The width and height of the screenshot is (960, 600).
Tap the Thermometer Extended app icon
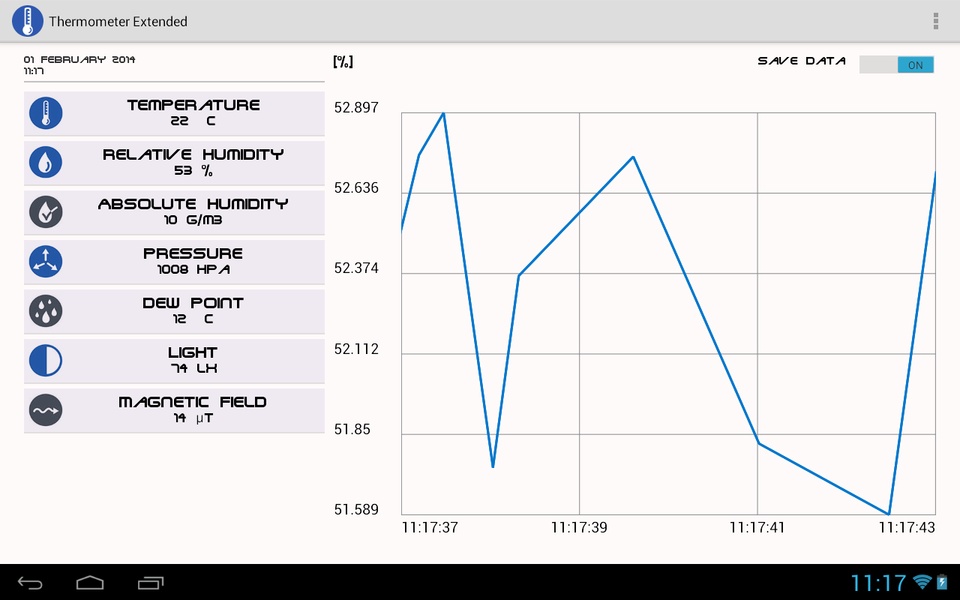click(x=28, y=21)
